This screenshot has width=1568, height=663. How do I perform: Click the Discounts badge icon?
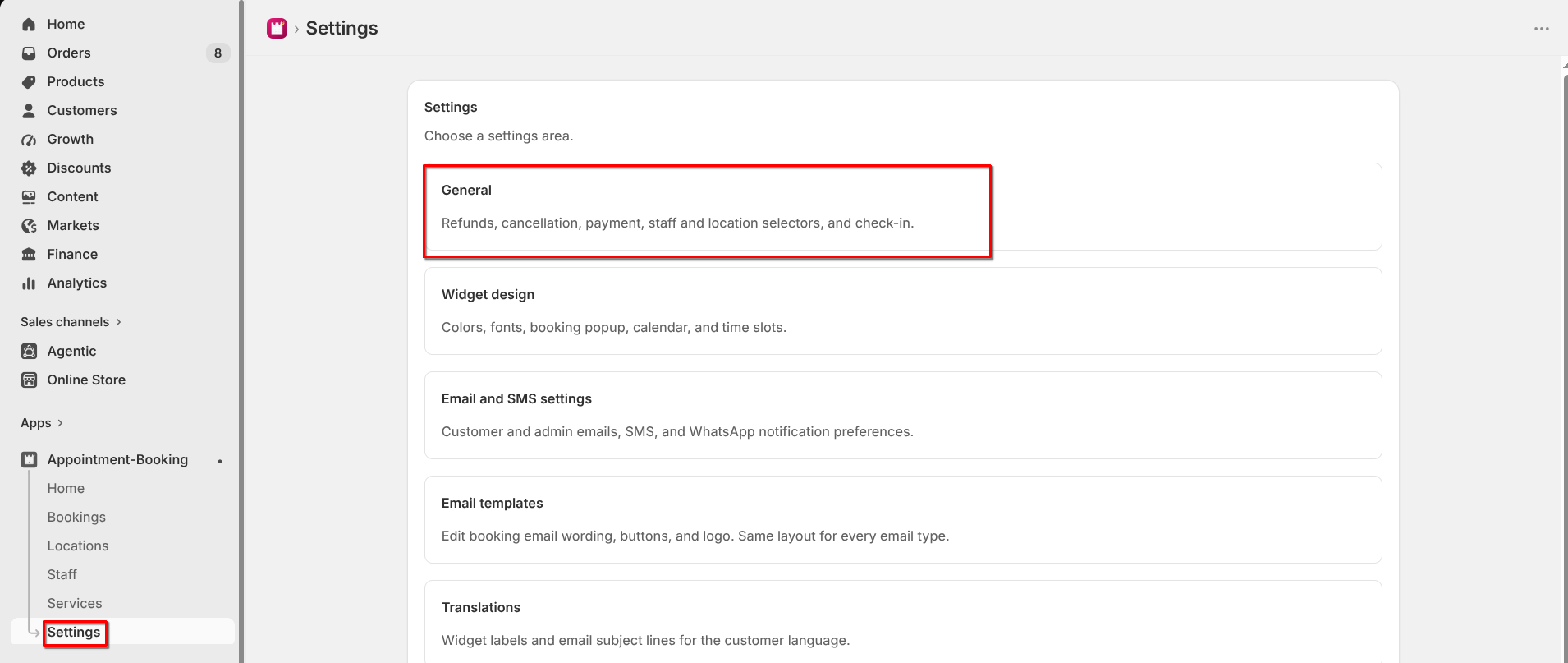click(x=29, y=168)
